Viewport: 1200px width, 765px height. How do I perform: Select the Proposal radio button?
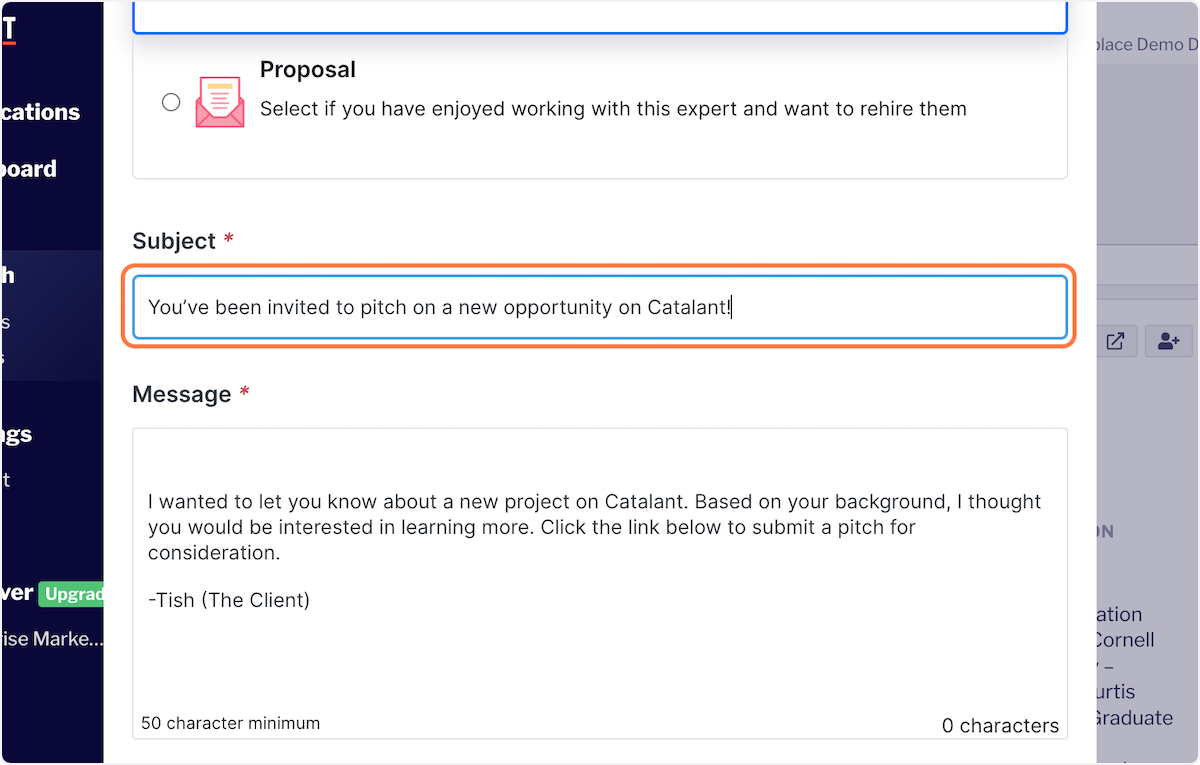coord(171,102)
